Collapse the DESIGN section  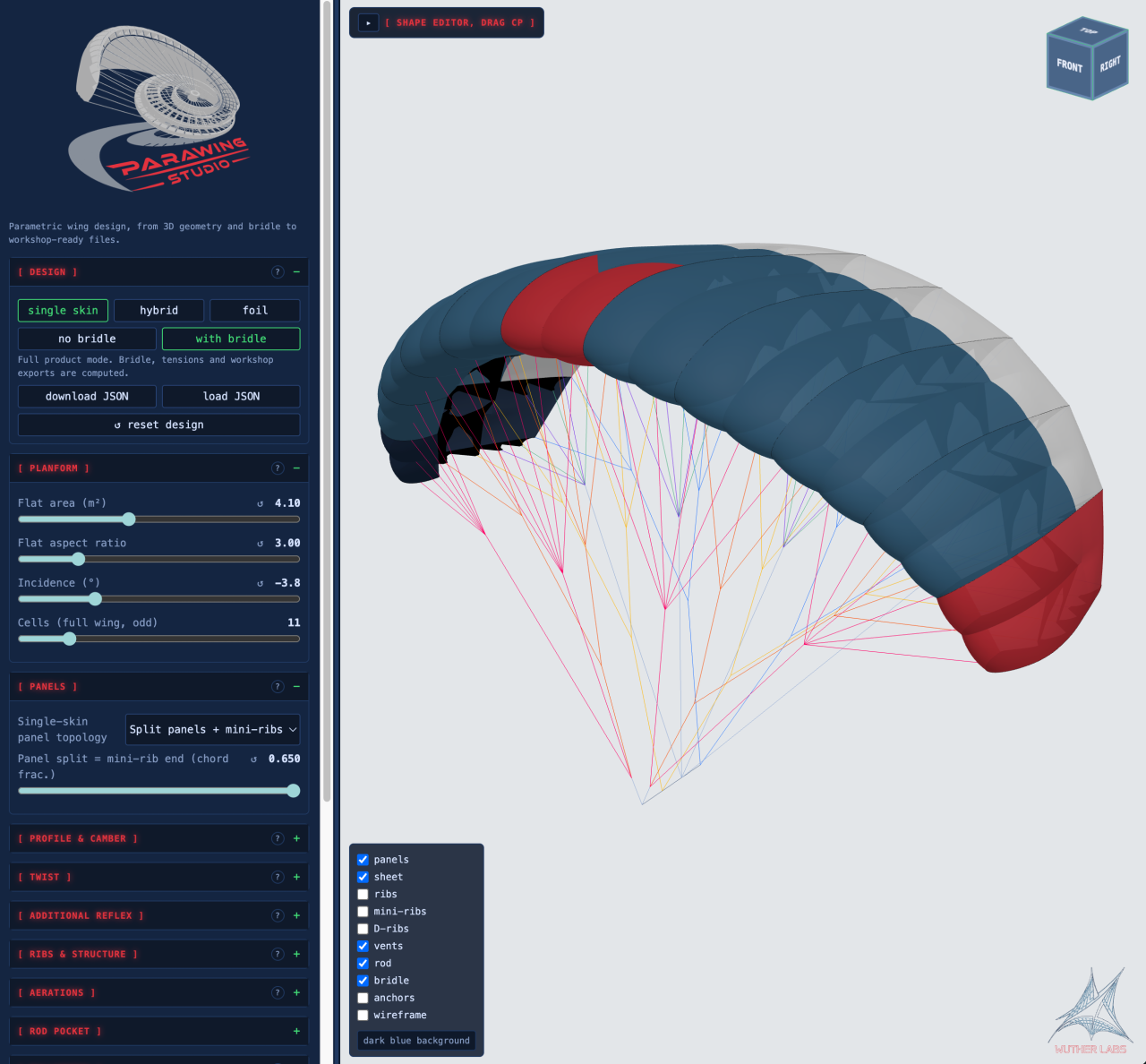click(x=296, y=272)
